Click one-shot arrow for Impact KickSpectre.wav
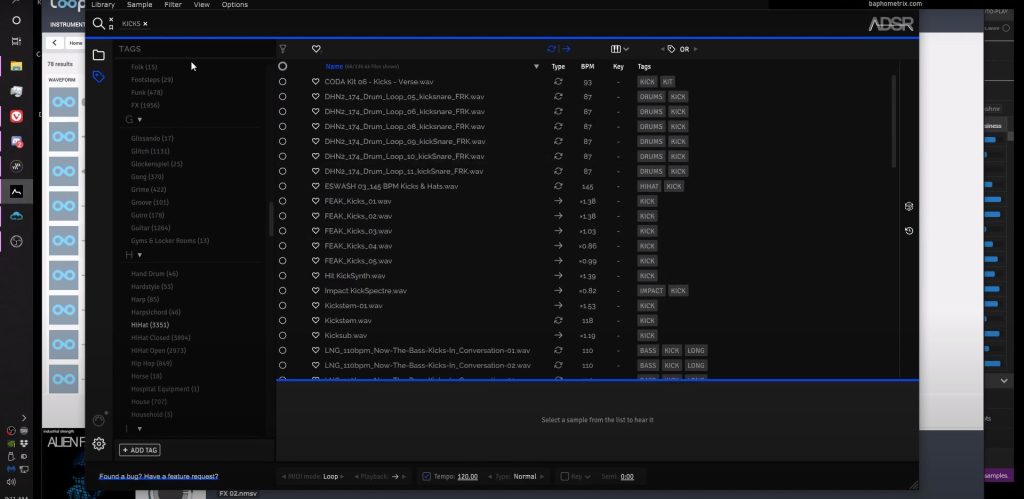Screen dimensions: 1024x499 click(x=558, y=291)
